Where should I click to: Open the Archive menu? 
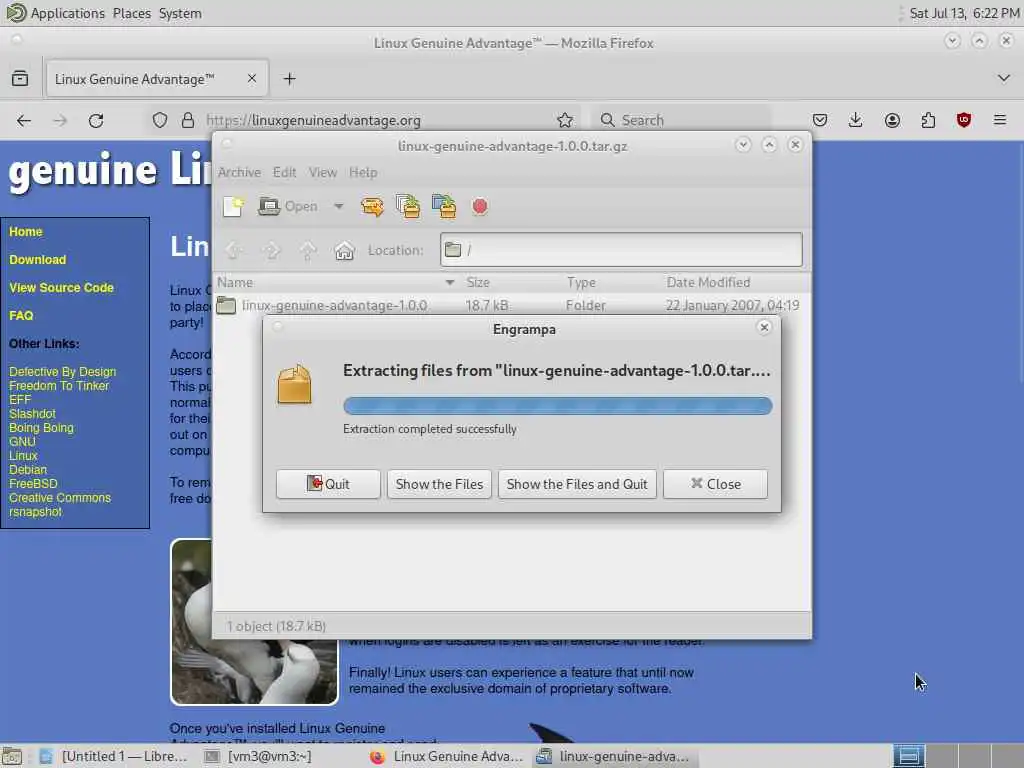click(x=239, y=172)
